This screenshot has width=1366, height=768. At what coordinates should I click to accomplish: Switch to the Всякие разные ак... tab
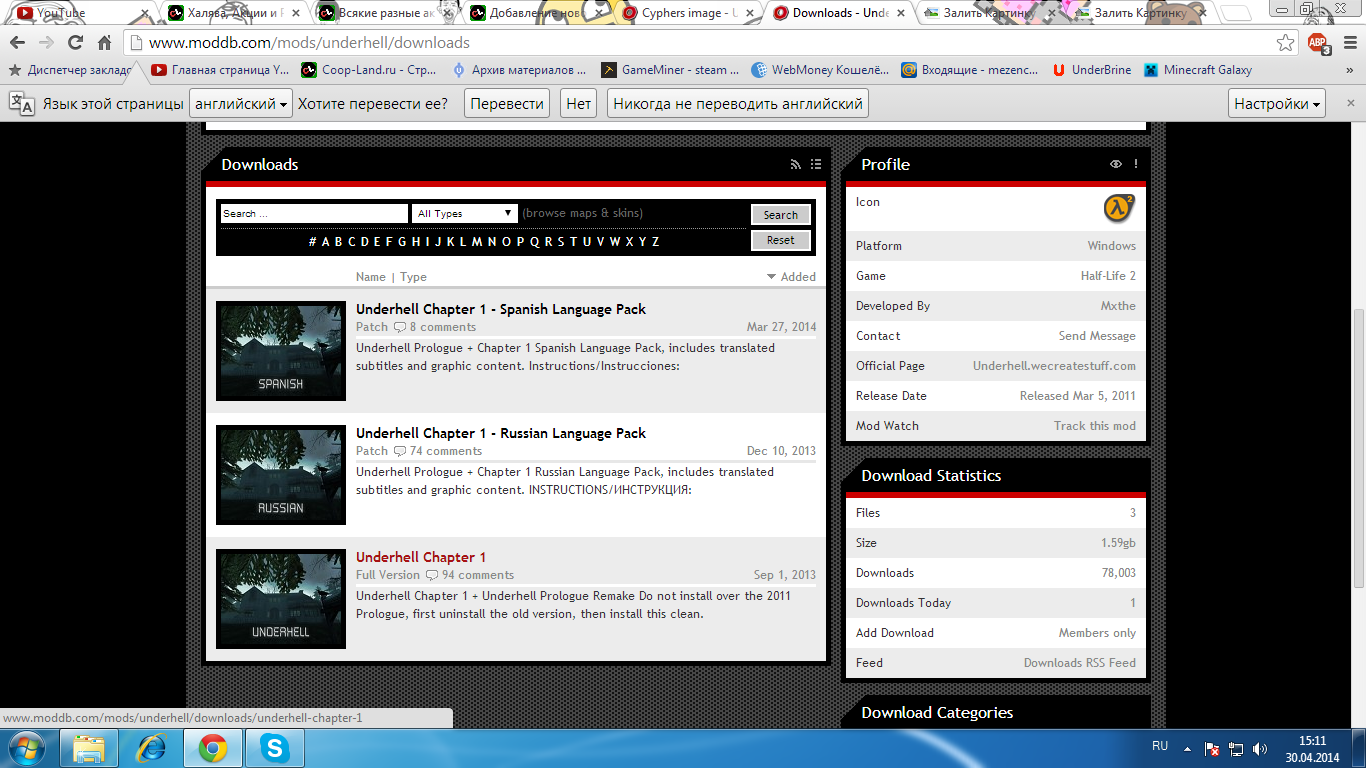[x=387, y=13]
